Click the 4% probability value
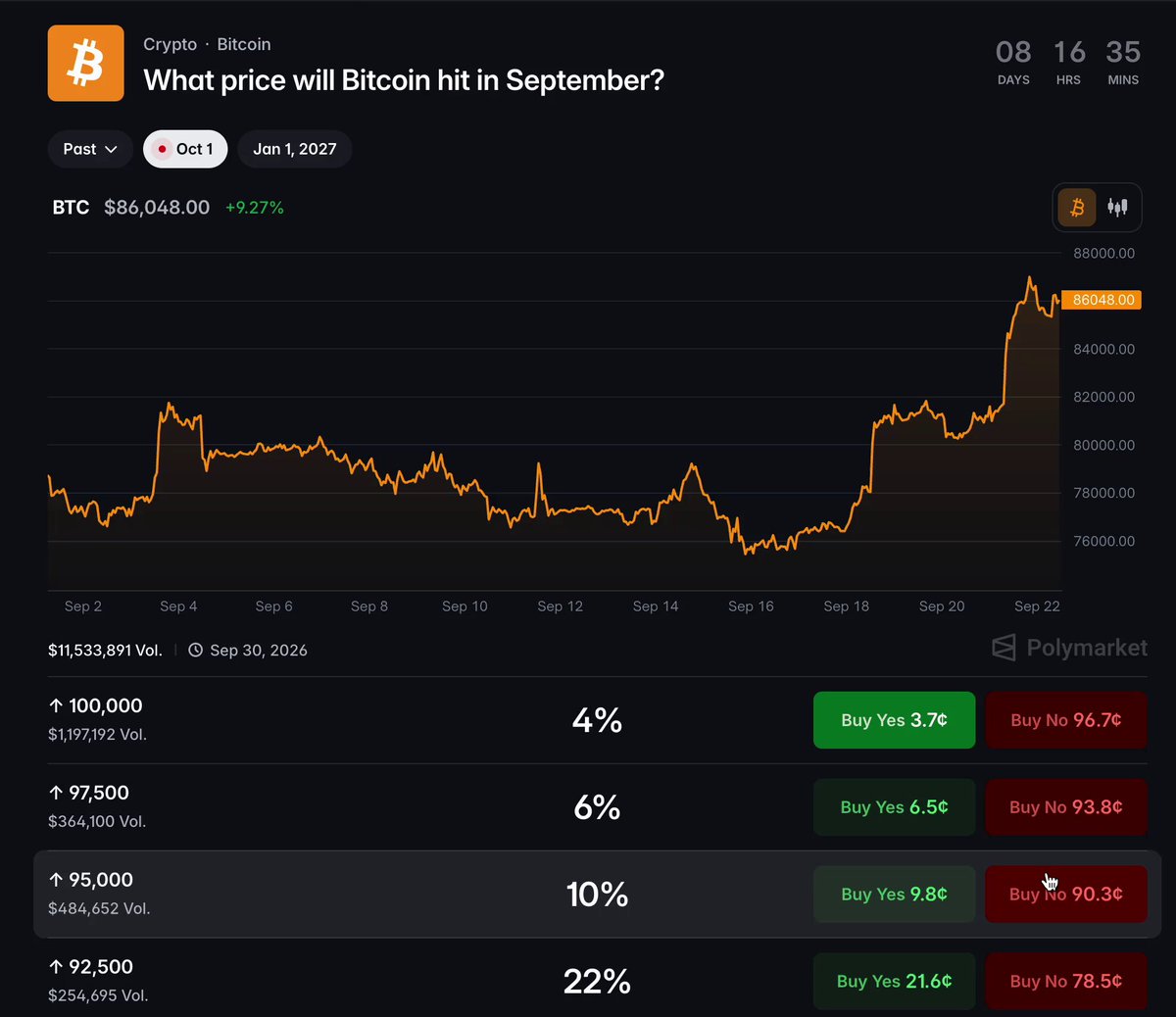This screenshot has width=1176, height=1017. (597, 721)
